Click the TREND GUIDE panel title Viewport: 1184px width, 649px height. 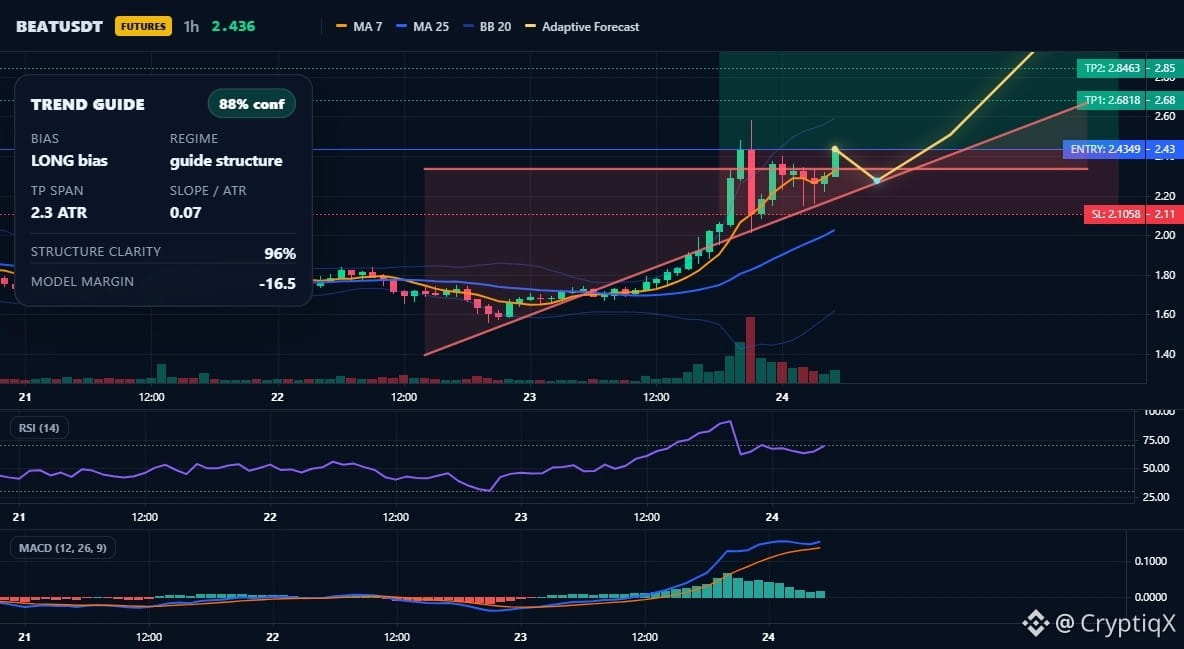tap(88, 104)
